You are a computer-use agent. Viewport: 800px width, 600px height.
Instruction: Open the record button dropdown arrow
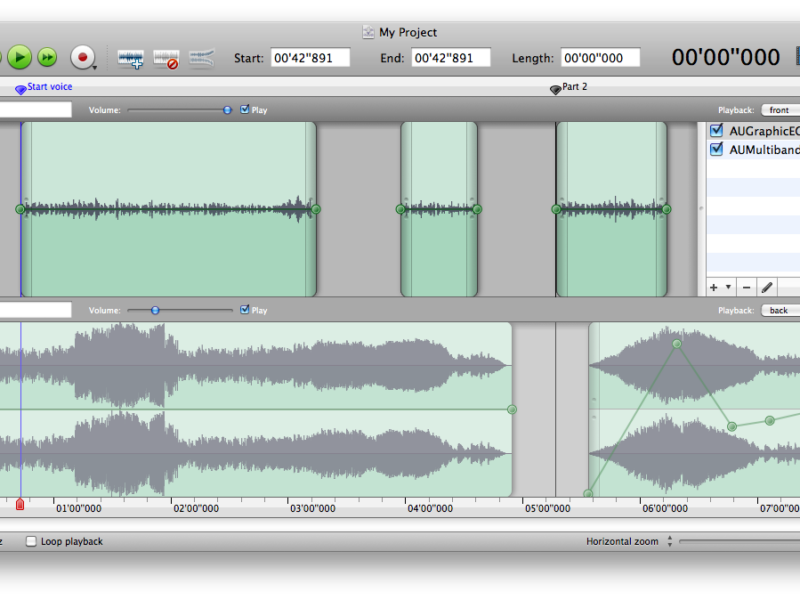[96, 67]
